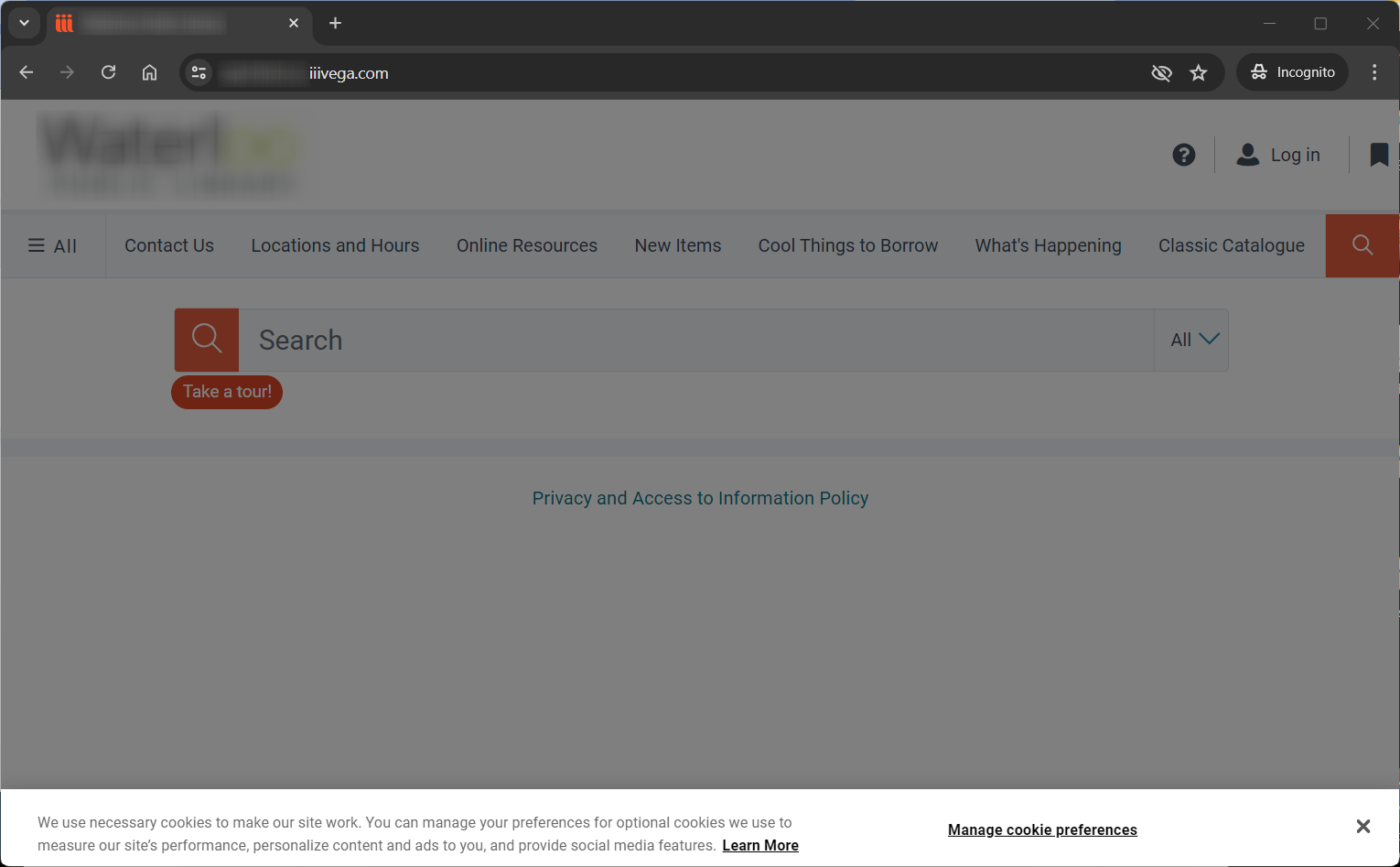Image resolution: width=1400 pixels, height=867 pixels.
Task: Expand the All search filter dropdown
Action: [1192, 340]
